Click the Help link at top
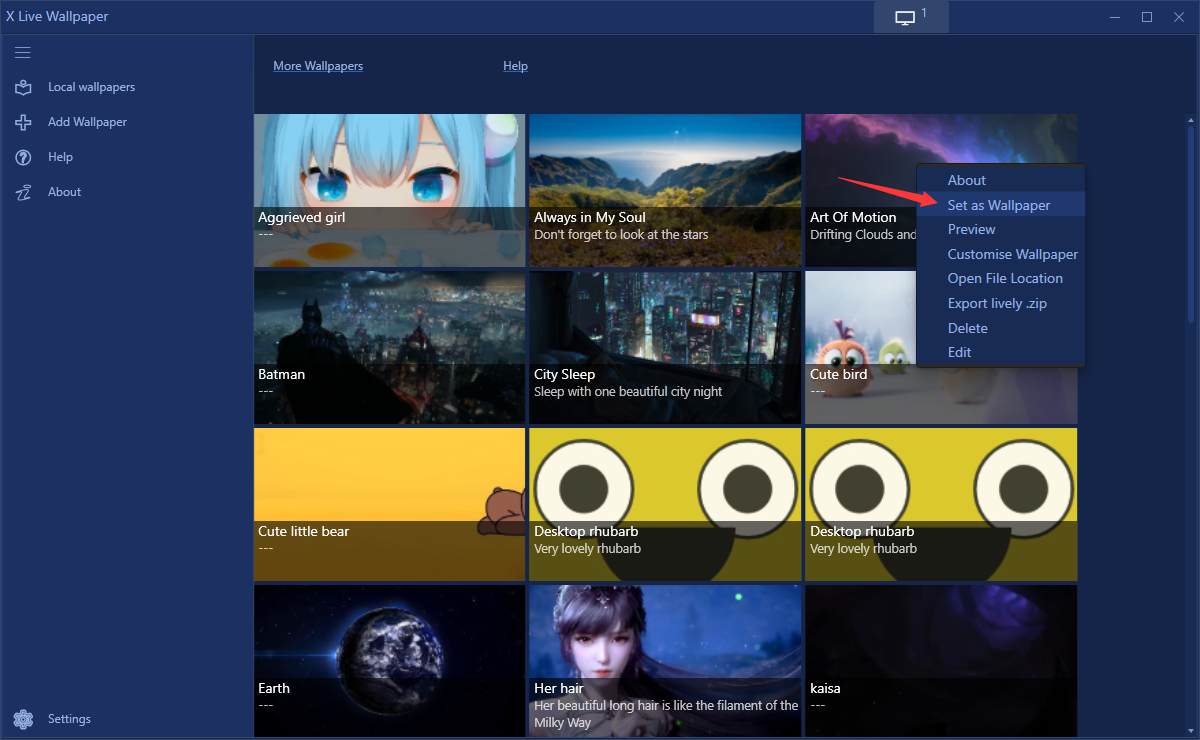 click(515, 66)
